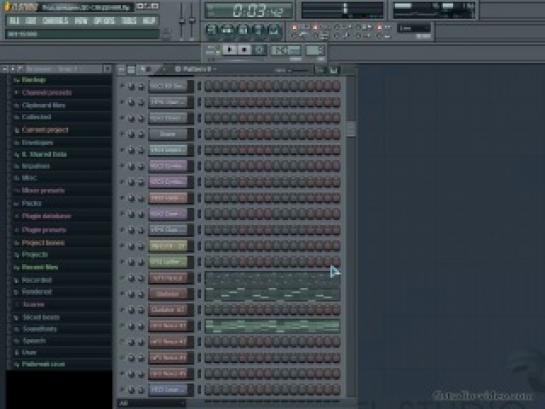The height and width of the screenshot is (409, 545).
Task: Click the Stop button in the transport panel
Action: tap(244, 50)
